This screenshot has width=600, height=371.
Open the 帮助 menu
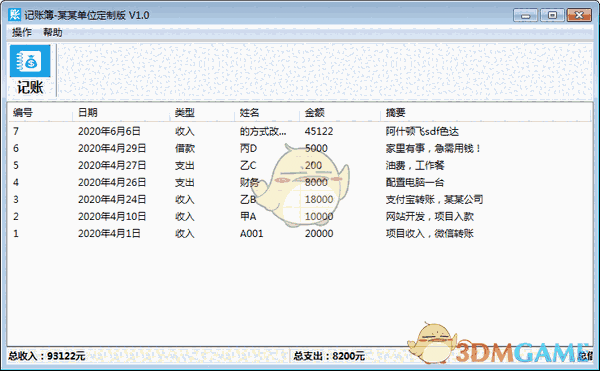(x=53, y=33)
